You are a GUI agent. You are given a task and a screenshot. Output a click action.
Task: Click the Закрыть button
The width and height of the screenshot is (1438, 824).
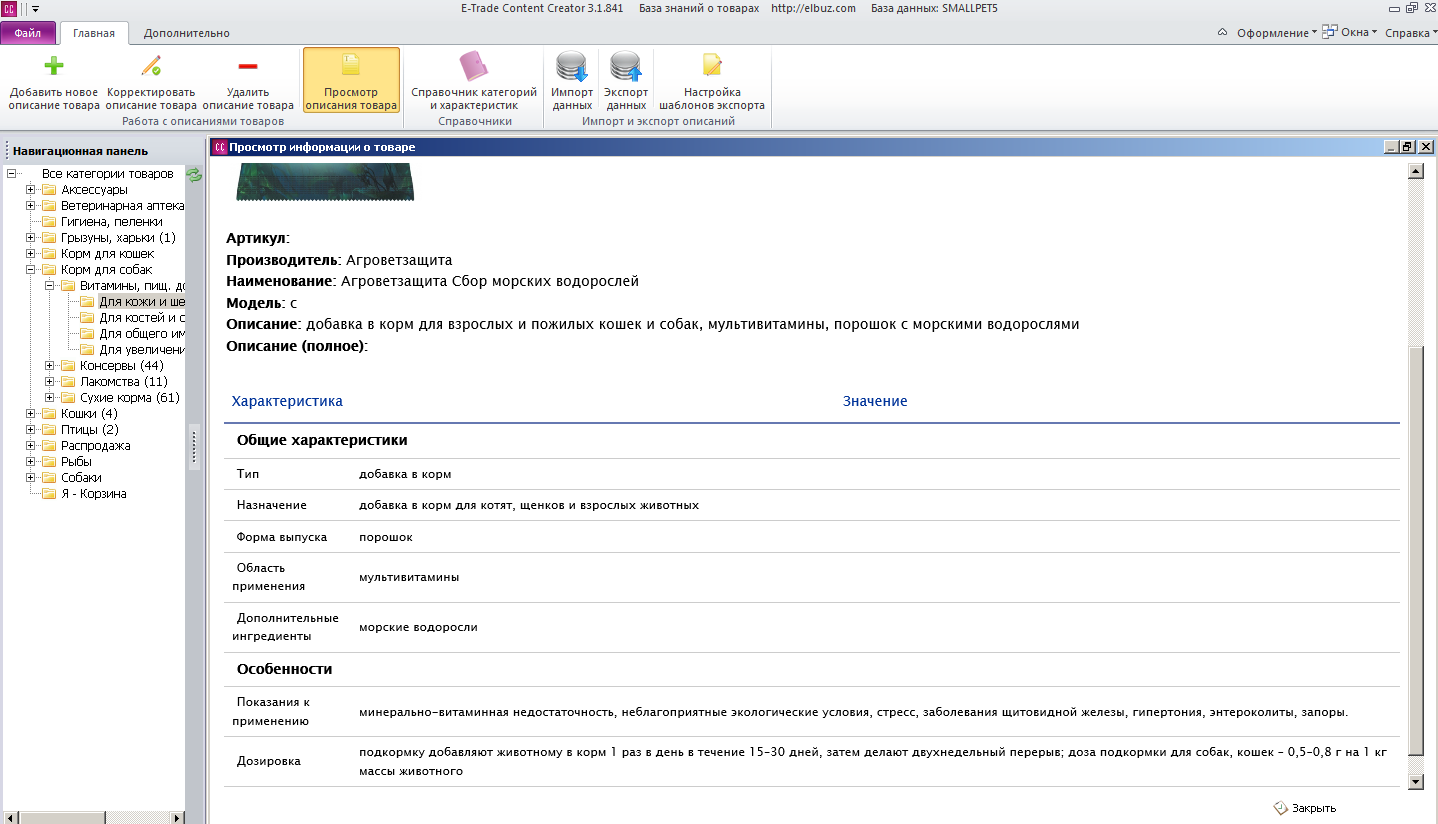(x=1305, y=808)
